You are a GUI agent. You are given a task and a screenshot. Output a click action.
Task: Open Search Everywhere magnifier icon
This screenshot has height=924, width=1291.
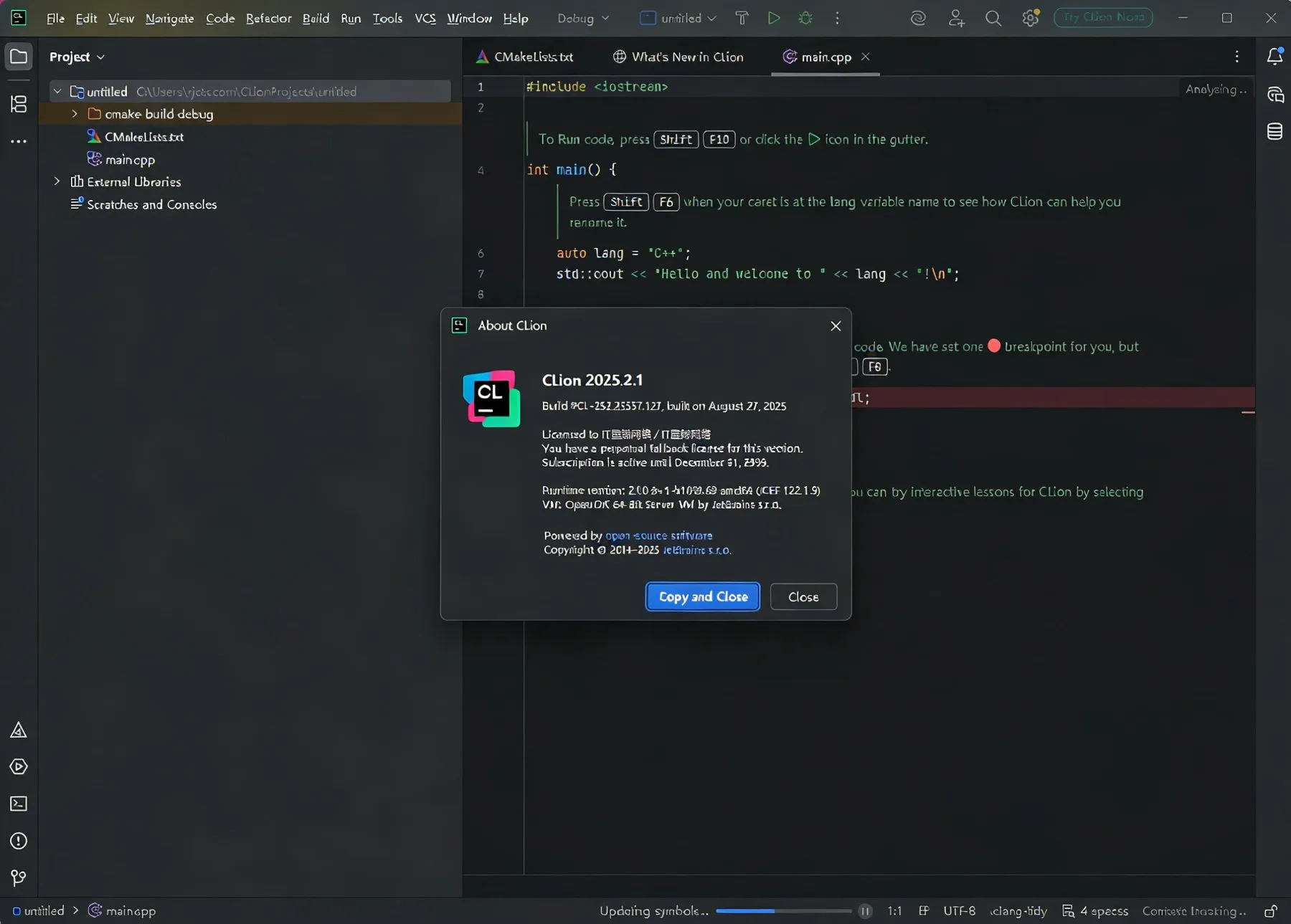click(993, 18)
